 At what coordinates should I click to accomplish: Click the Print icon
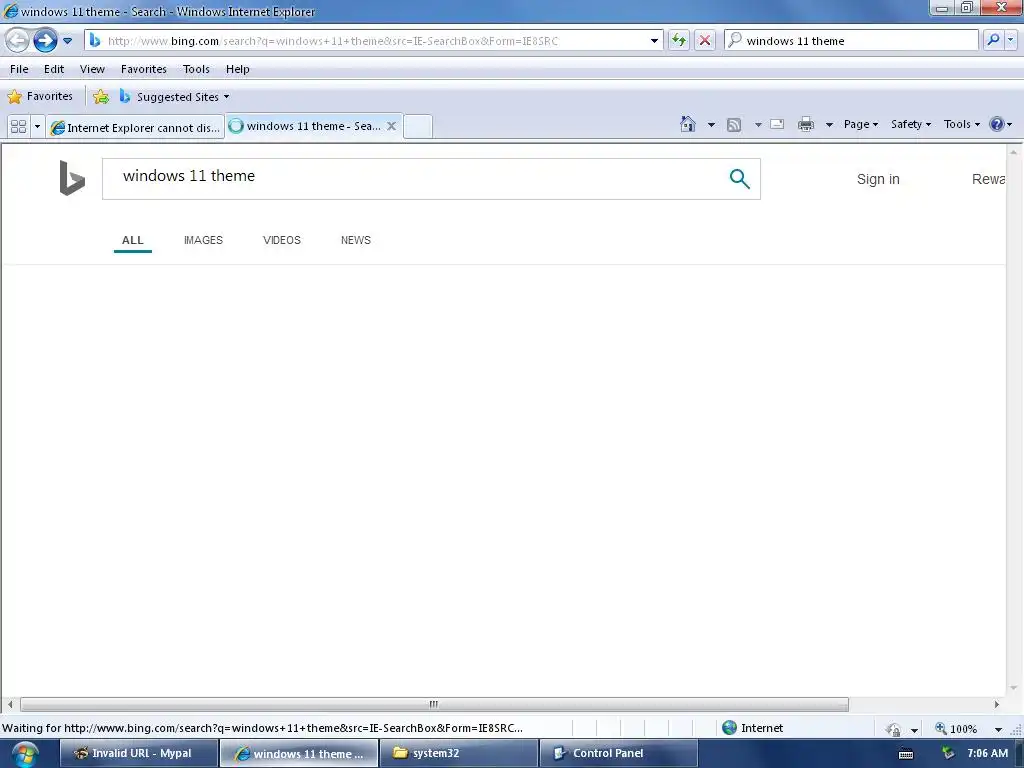806,124
